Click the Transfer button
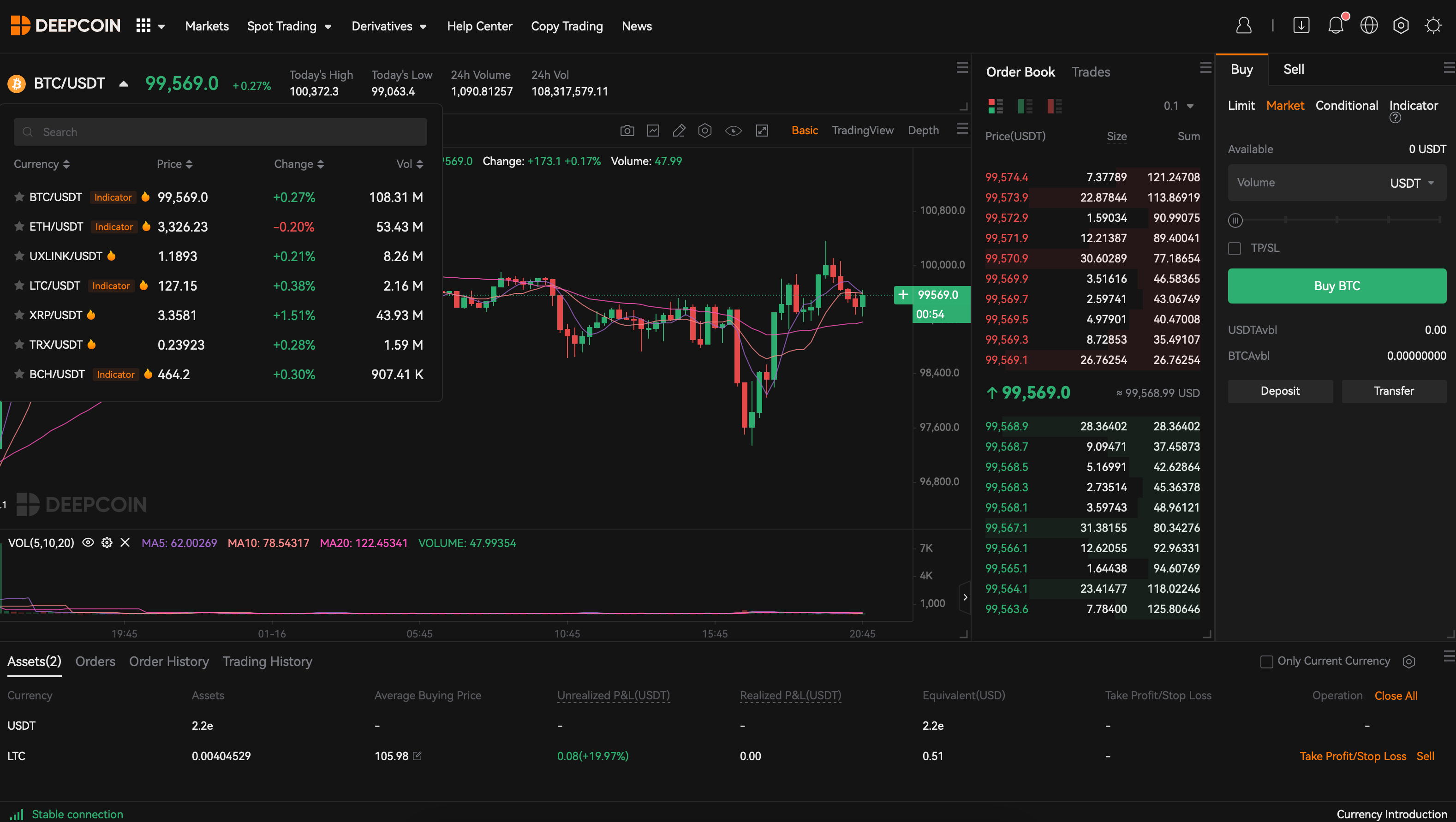The image size is (1456, 822). tap(1394, 391)
